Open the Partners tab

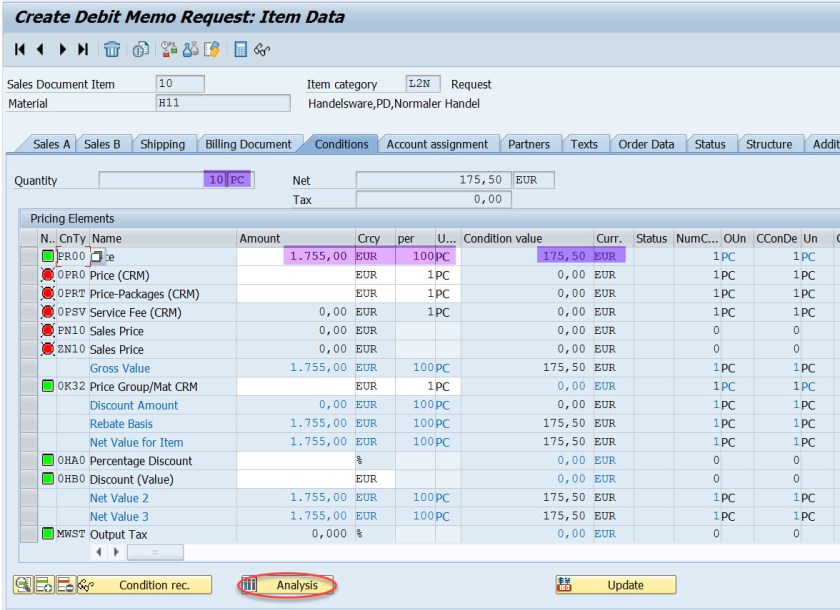528,144
